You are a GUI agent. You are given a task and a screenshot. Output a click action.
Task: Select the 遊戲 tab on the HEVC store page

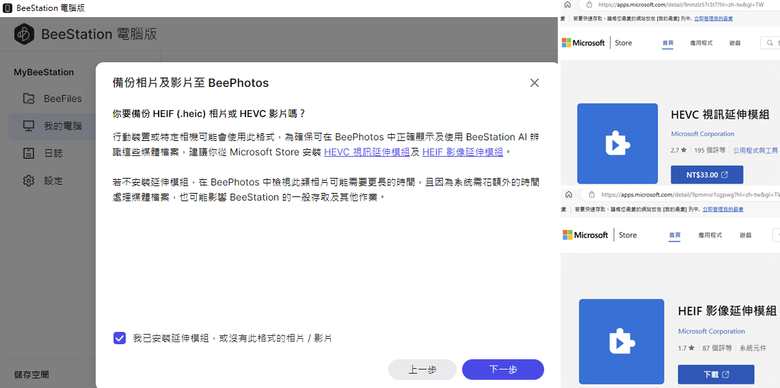[735, 43]
